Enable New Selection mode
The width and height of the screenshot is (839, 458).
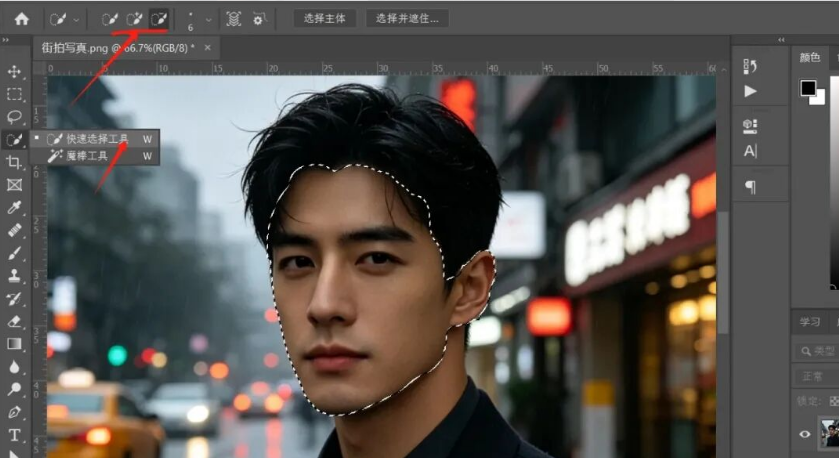109,19
